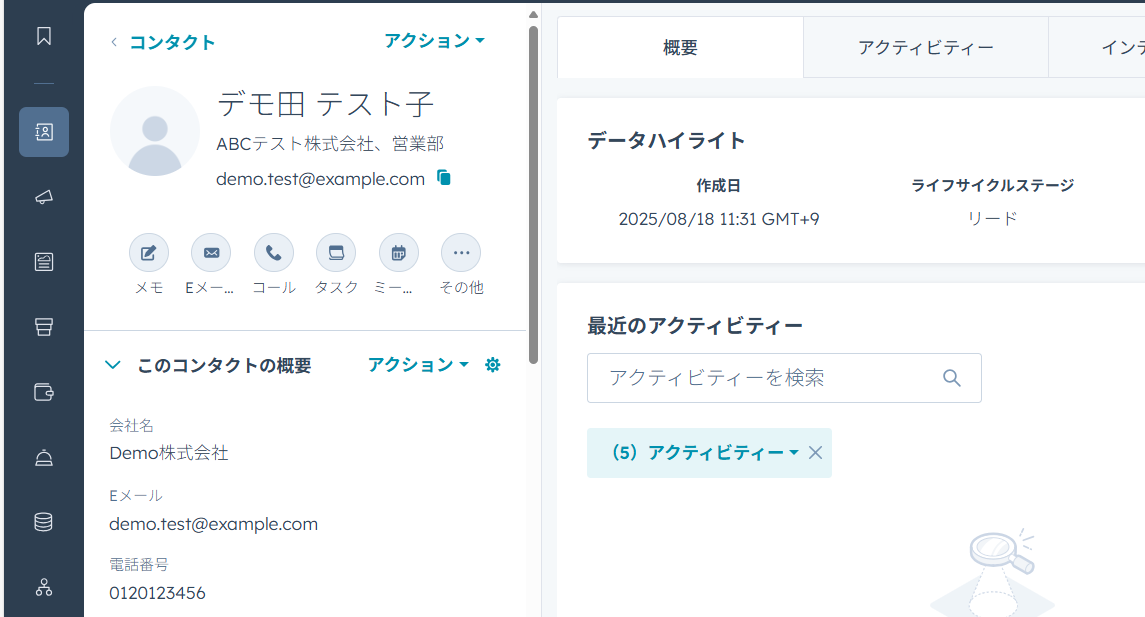The image size is (1145, 617).
Task: Open the (5) アクティビティー filter dropdown
Action: pyautogui.click(x=704, y=453)
